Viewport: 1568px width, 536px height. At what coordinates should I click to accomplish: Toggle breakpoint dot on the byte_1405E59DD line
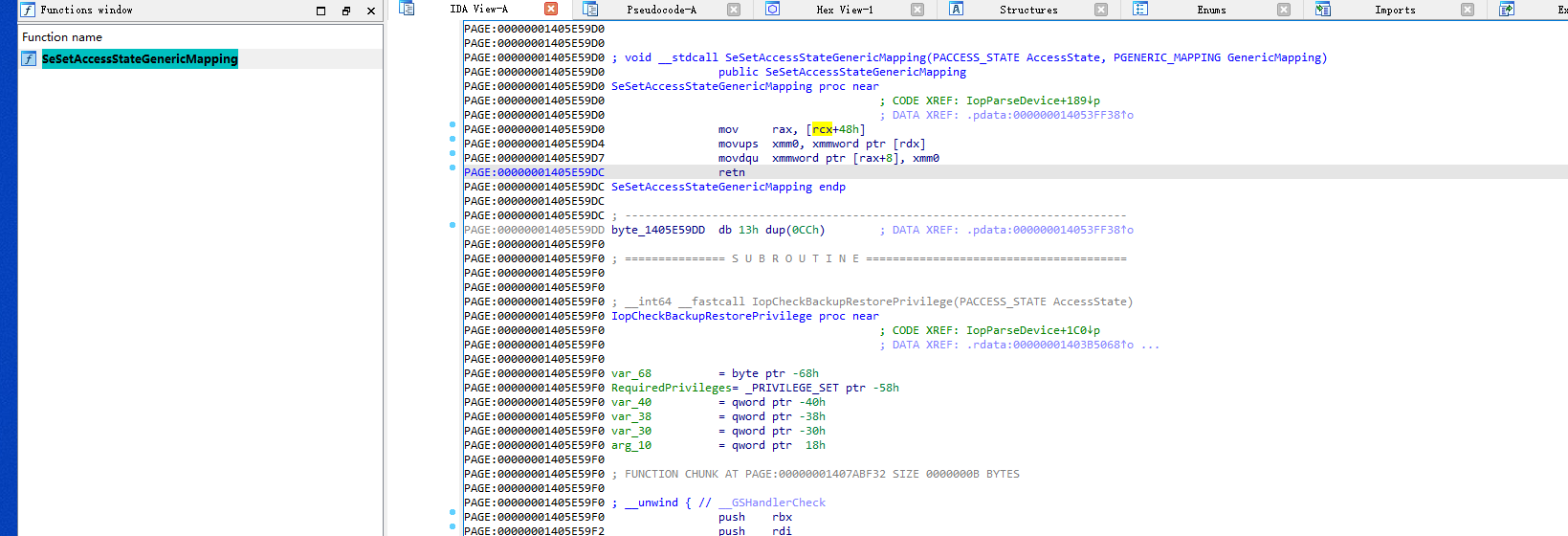453,225
